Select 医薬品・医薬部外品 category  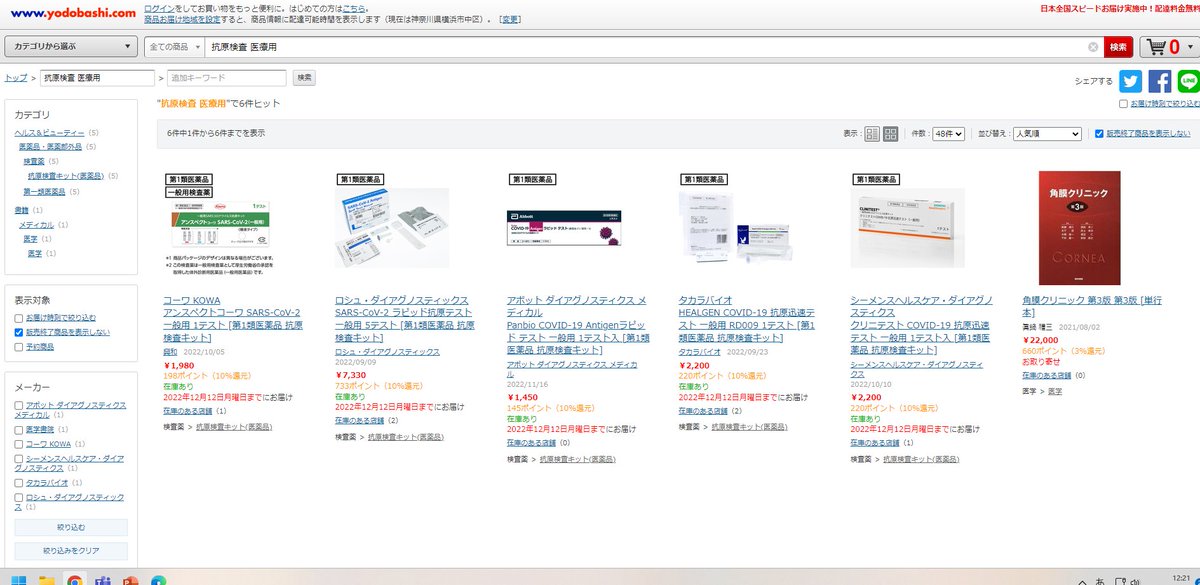(50, 147)
